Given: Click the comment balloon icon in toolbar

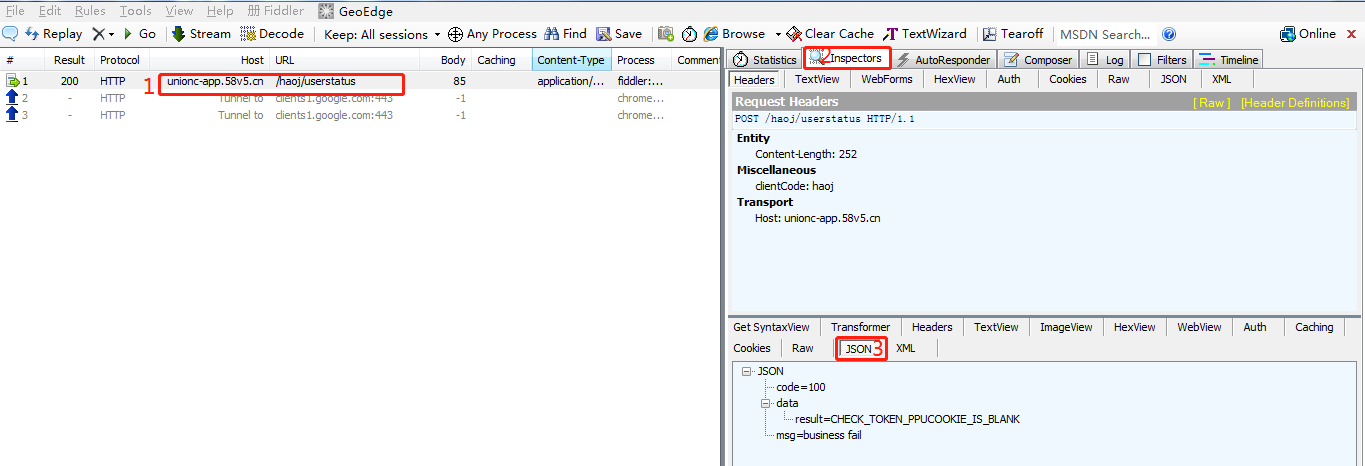Looking at the screenshot, I should 10,33.
